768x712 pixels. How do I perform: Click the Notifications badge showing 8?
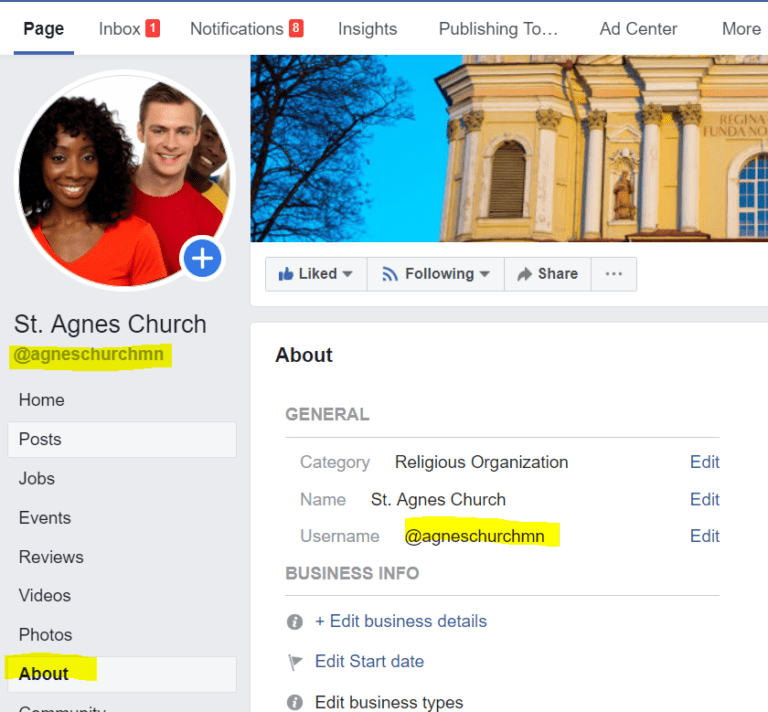coord(296,28)
